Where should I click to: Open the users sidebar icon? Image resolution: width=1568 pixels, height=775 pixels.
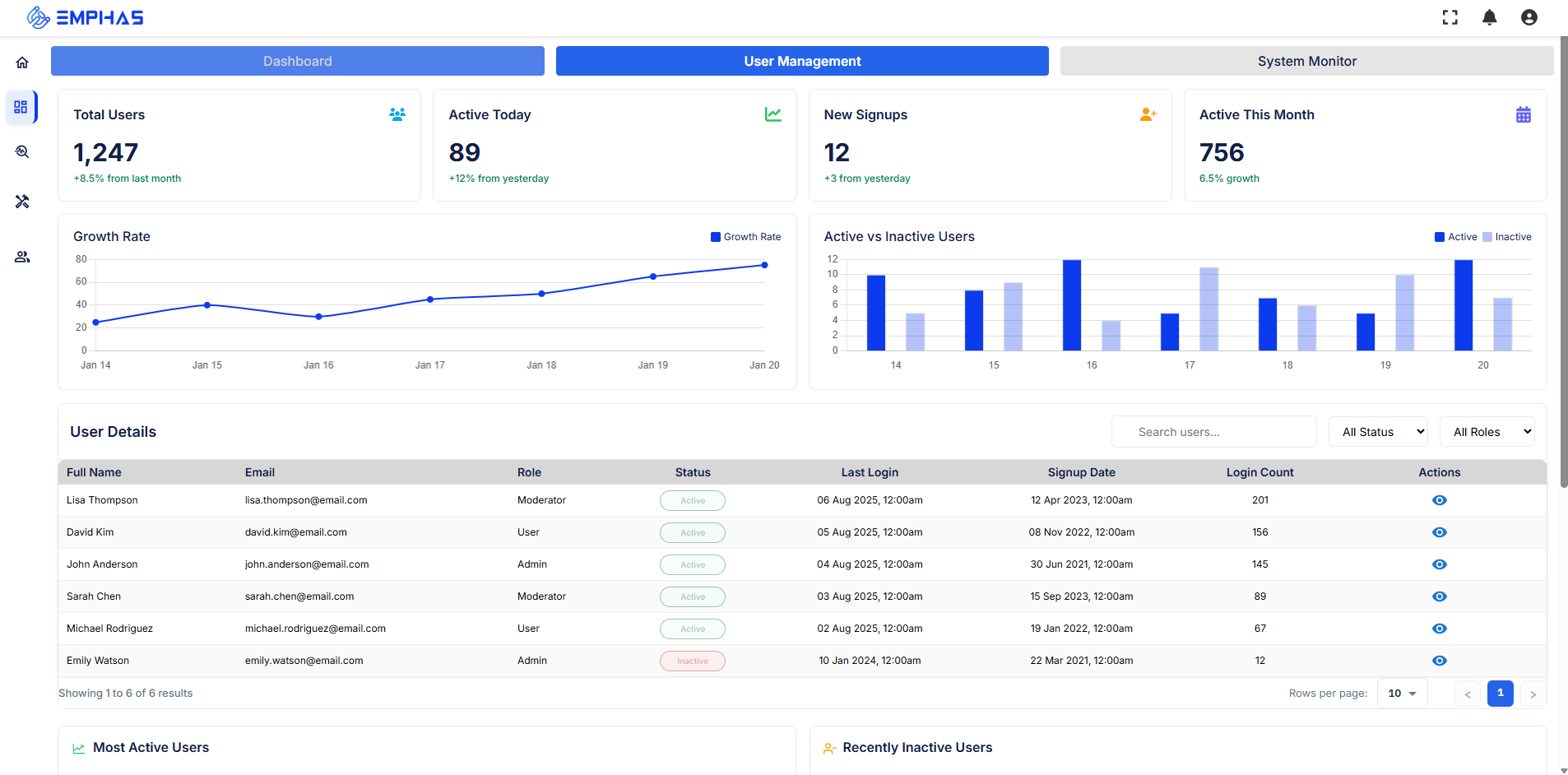[x=22, y=257]
